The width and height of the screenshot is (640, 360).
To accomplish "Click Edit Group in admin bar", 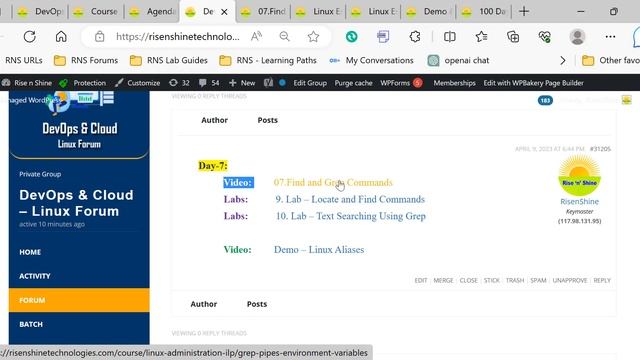I will pos(310,83).
